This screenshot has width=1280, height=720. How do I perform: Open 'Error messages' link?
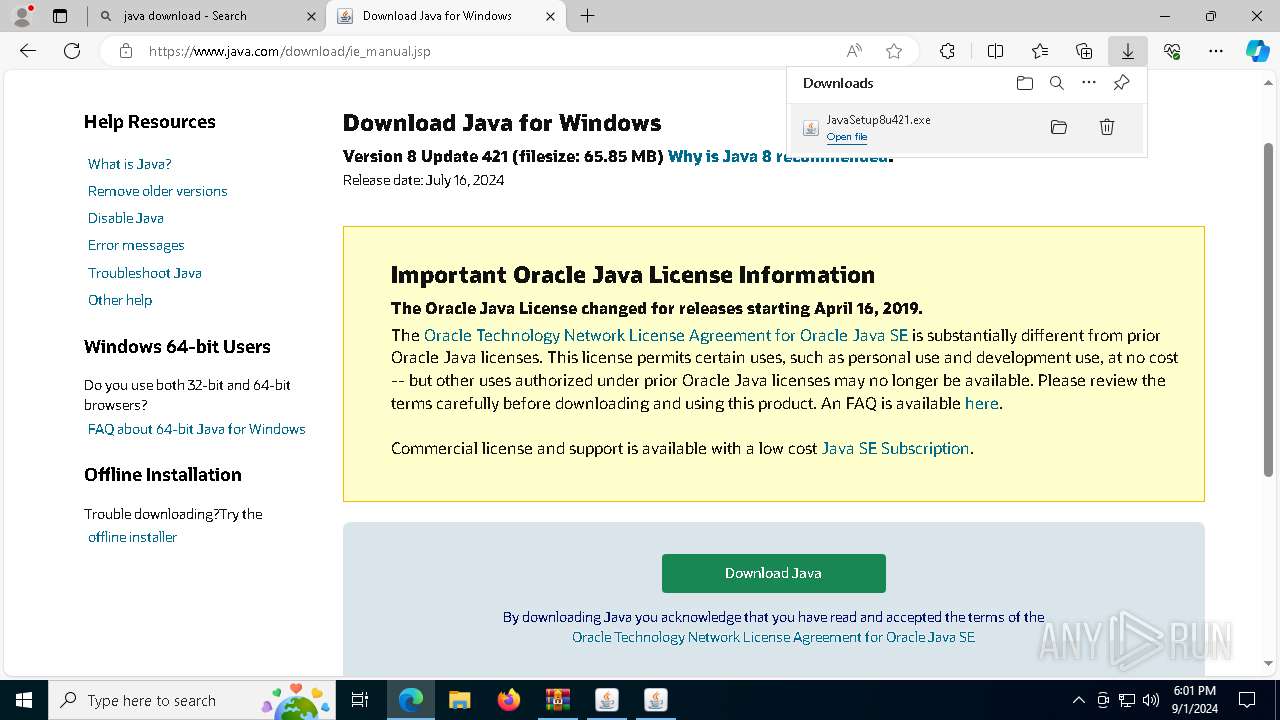click(x=136, y=245)
